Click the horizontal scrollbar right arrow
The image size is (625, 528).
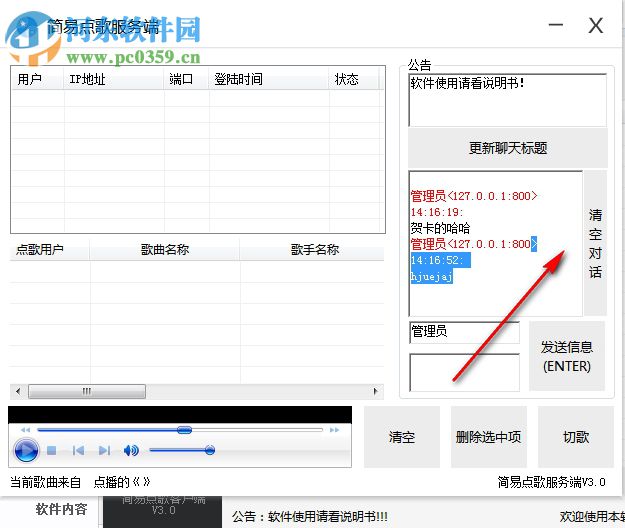point(375,391)
